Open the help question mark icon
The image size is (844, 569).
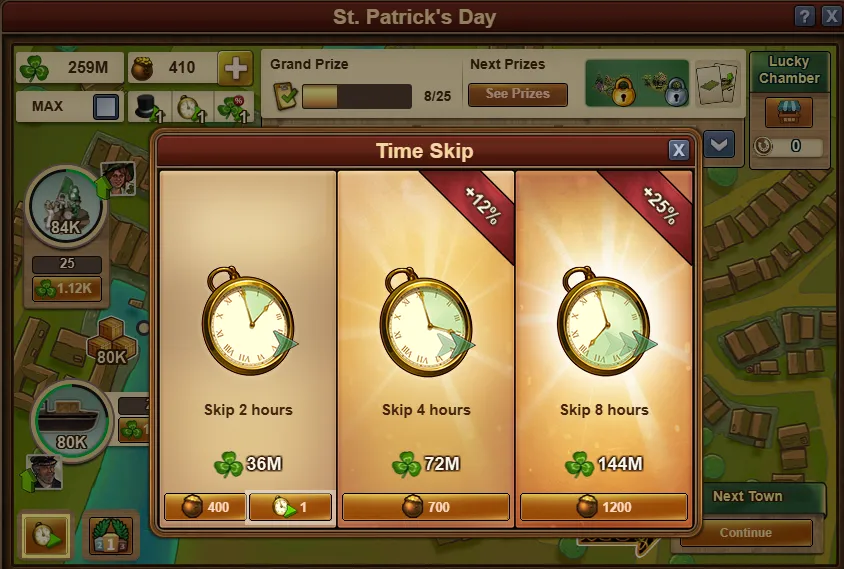[804, 16]
